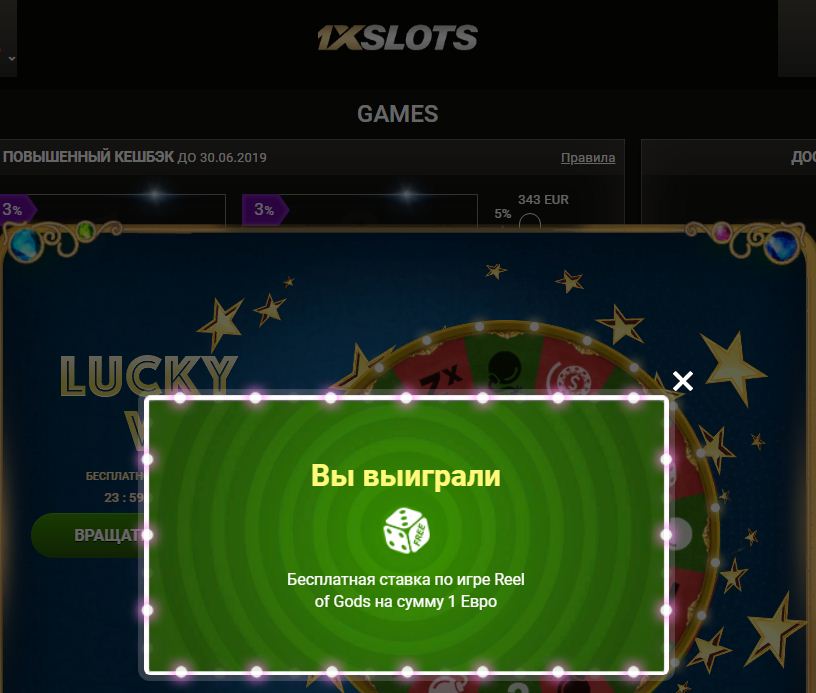This screenshot has width=816, height=693.
Task: Open the Правила cashback rules link
Action: coord(588,158)
